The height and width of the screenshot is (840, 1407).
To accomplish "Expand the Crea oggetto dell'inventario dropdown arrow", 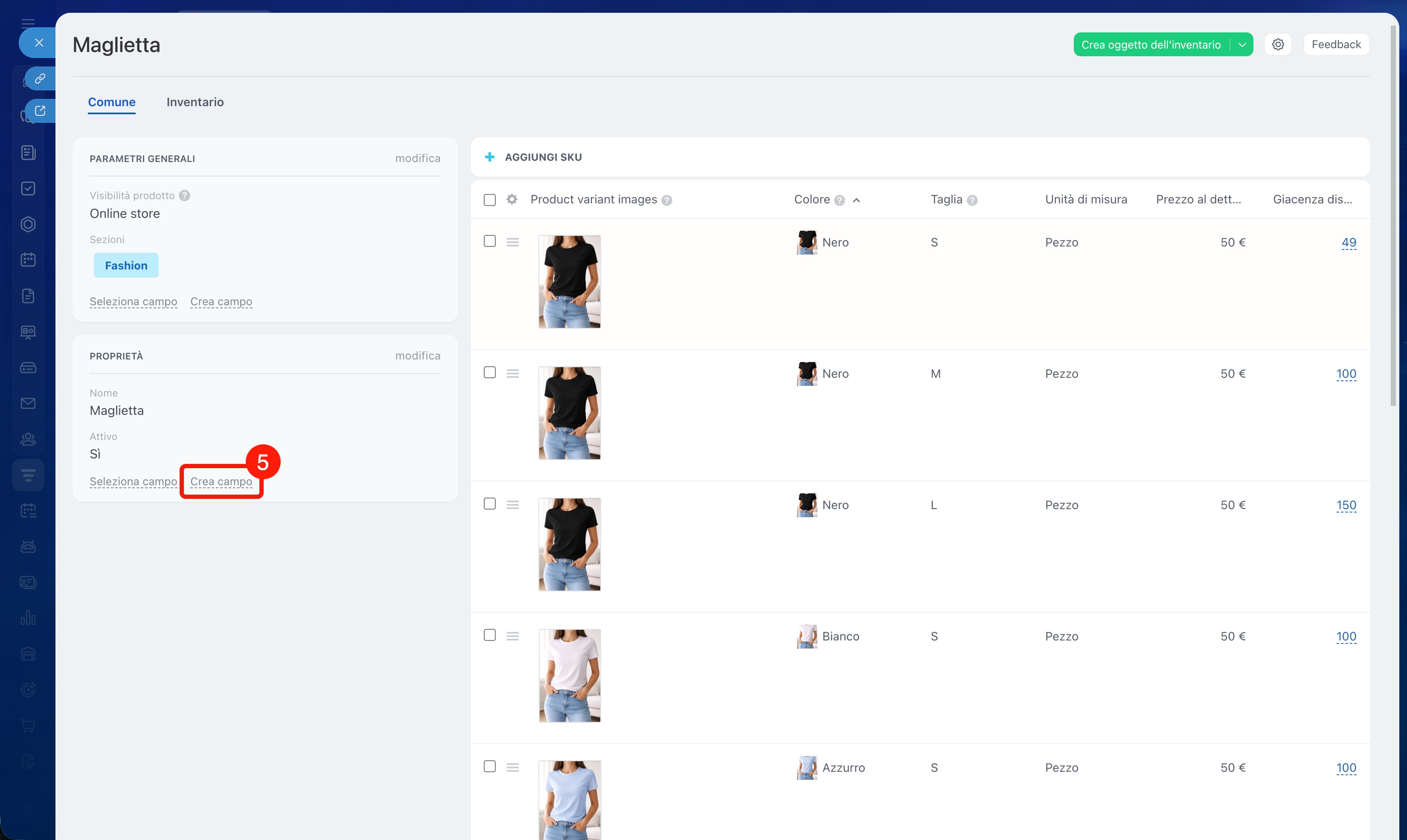I will [1241, 45].
